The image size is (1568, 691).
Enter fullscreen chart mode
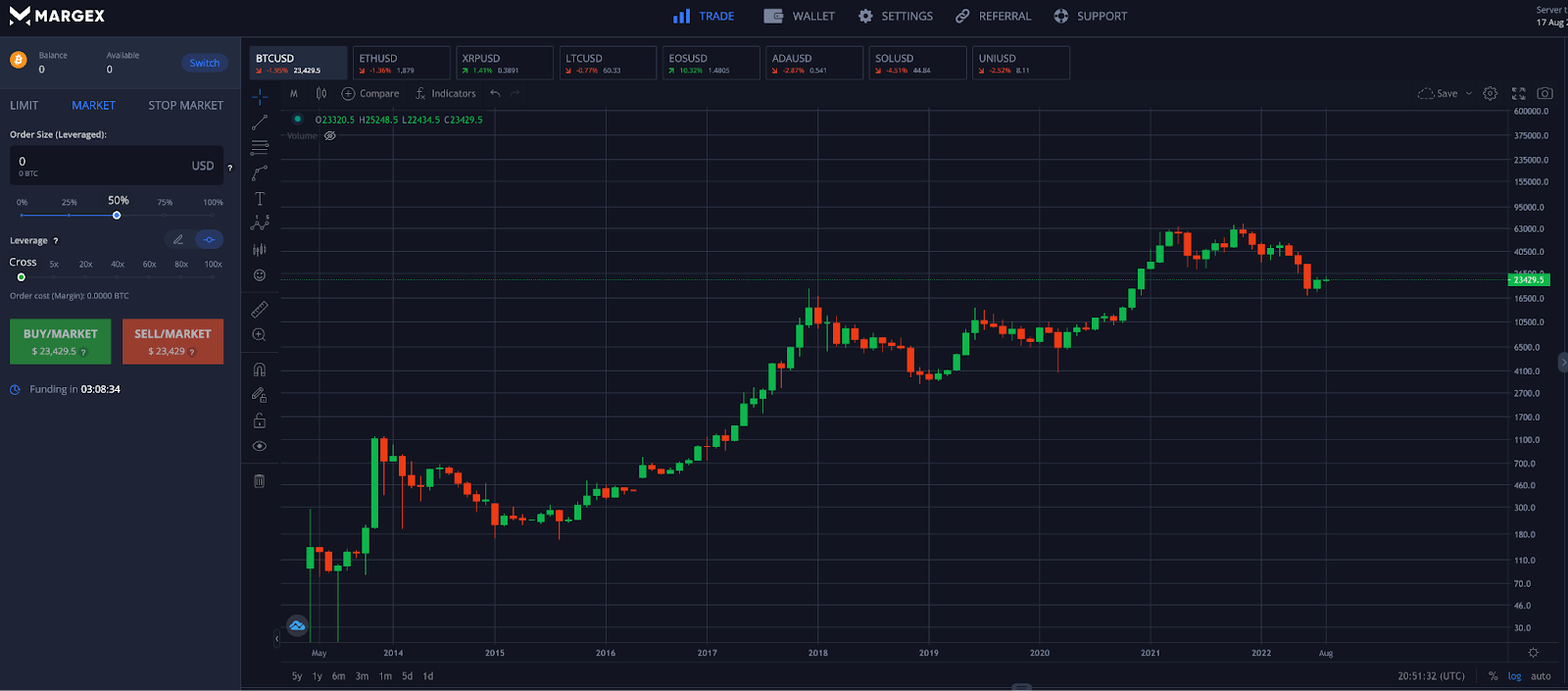pos(1518,94)
